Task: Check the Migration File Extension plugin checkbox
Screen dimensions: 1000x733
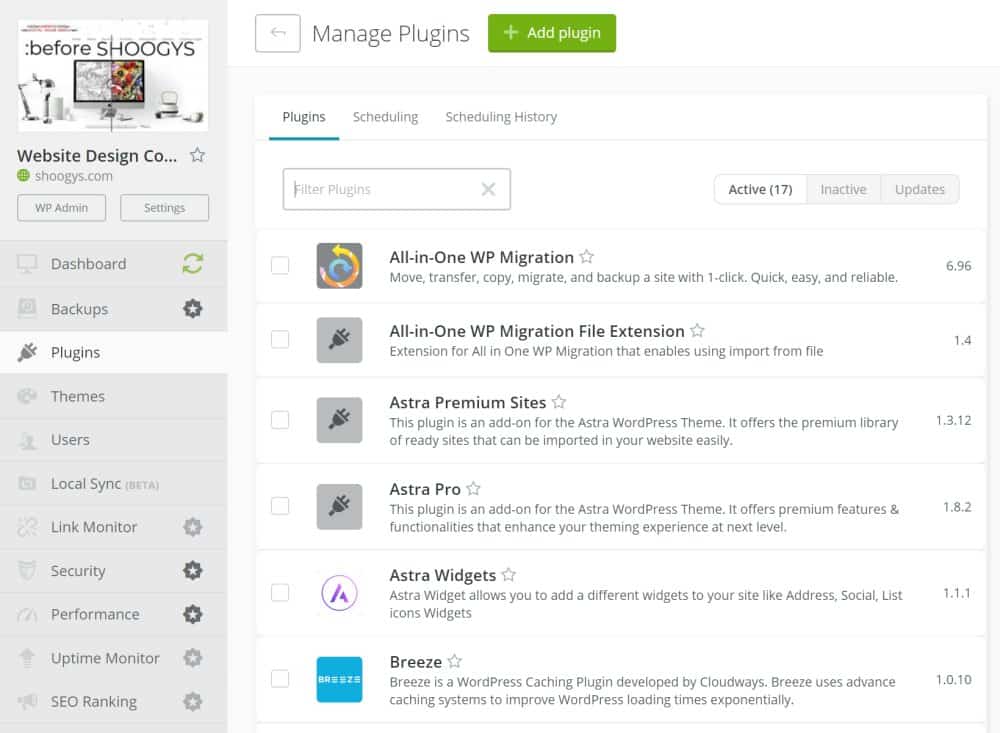Action: (280, 339)
